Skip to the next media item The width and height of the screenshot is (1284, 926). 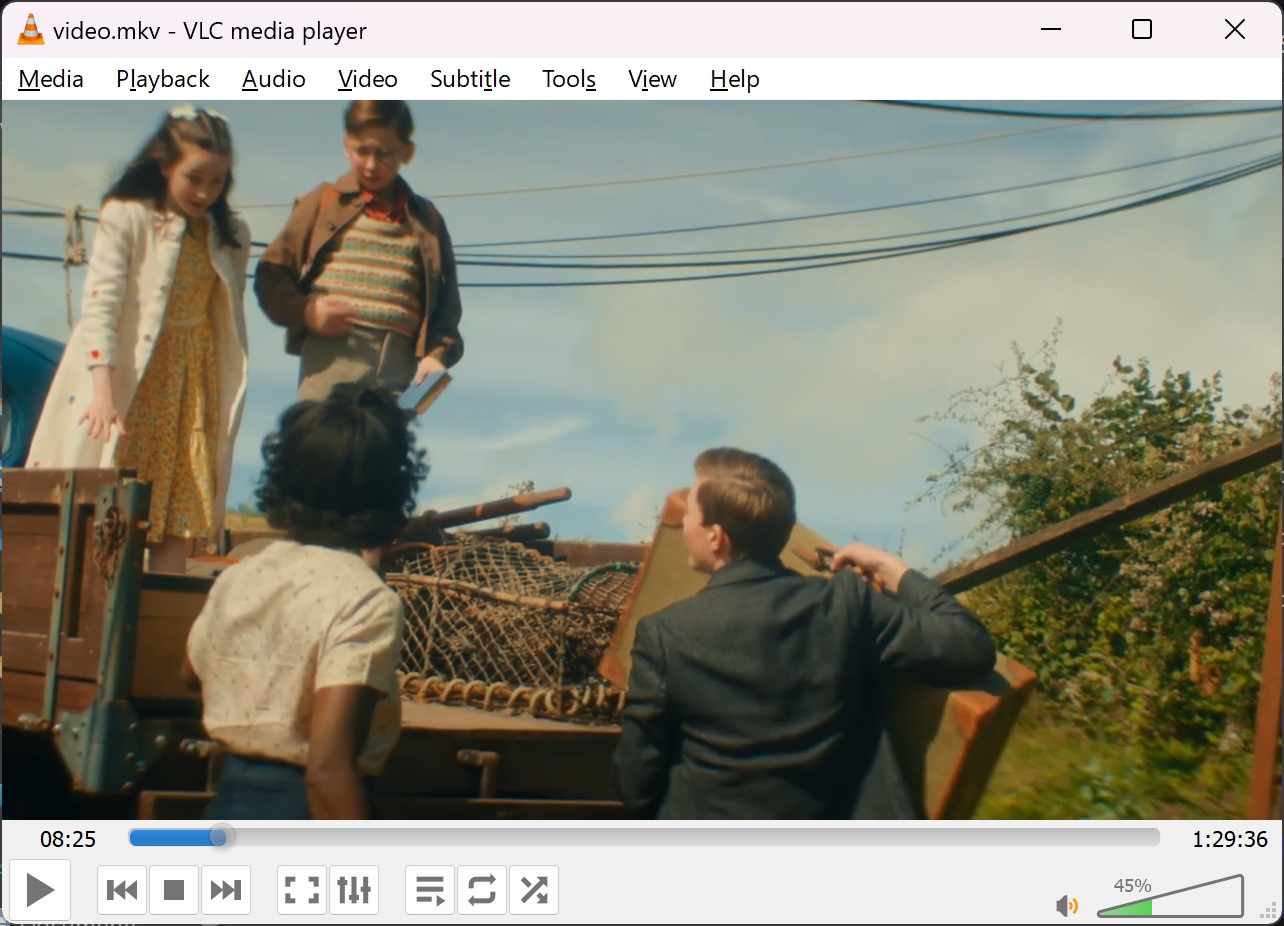coord(226,890)
